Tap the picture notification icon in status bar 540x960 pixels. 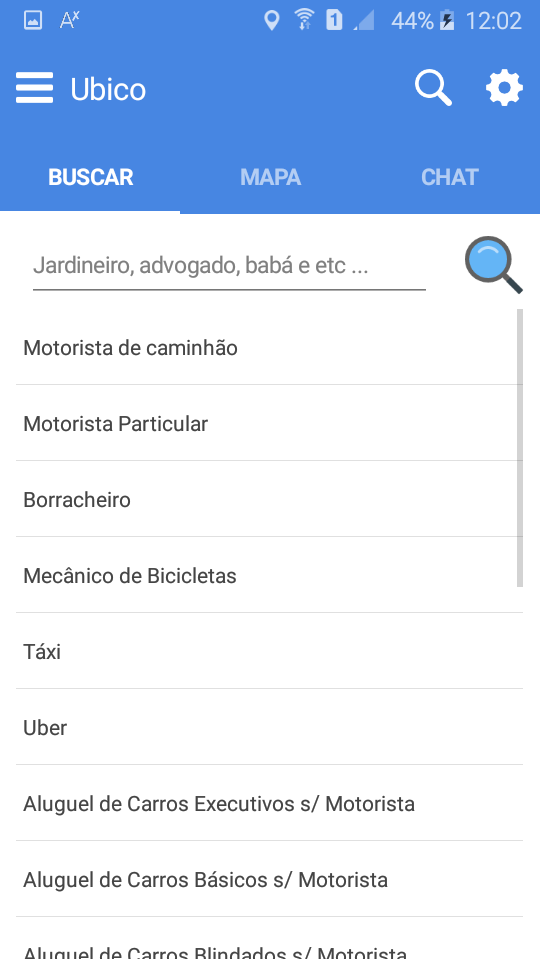click(x=32, y=21)
